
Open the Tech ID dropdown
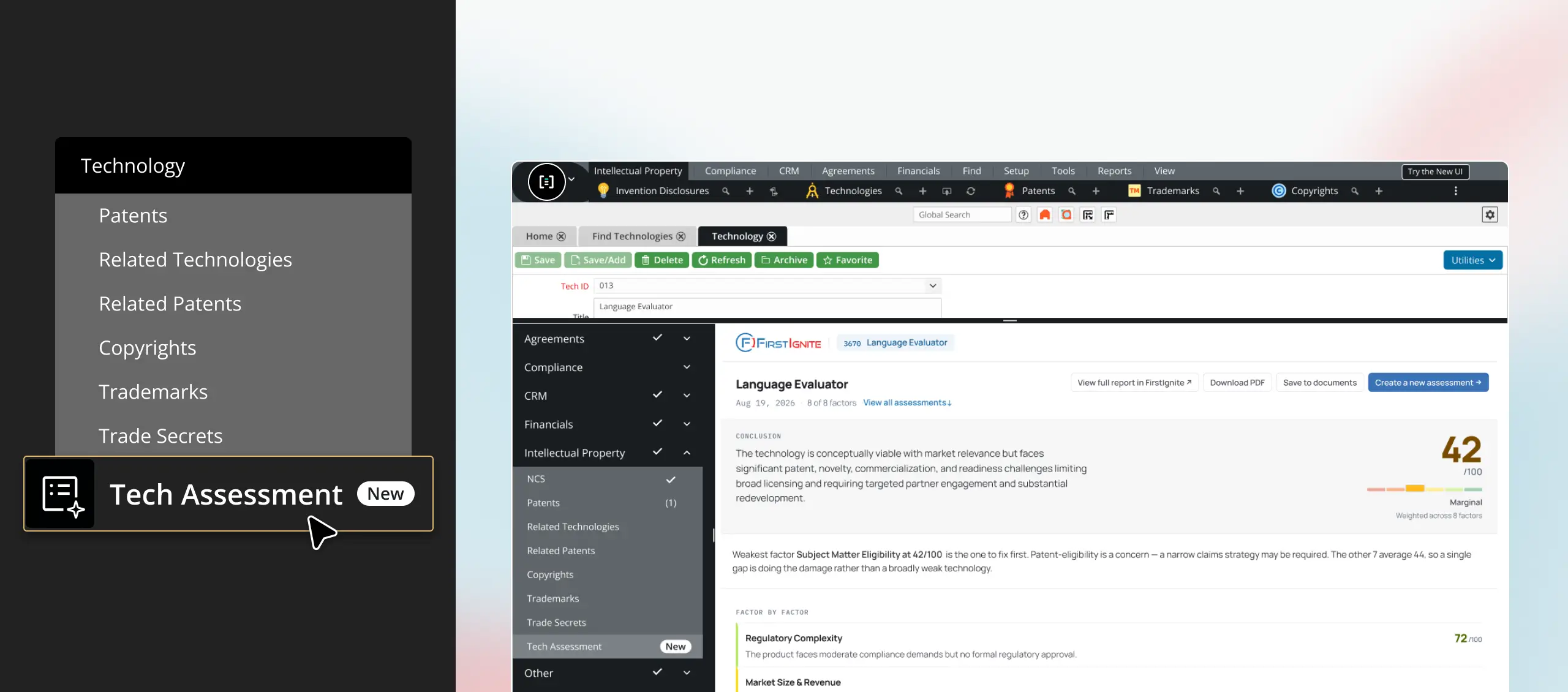pyautogui.click(x=932, y=286)
